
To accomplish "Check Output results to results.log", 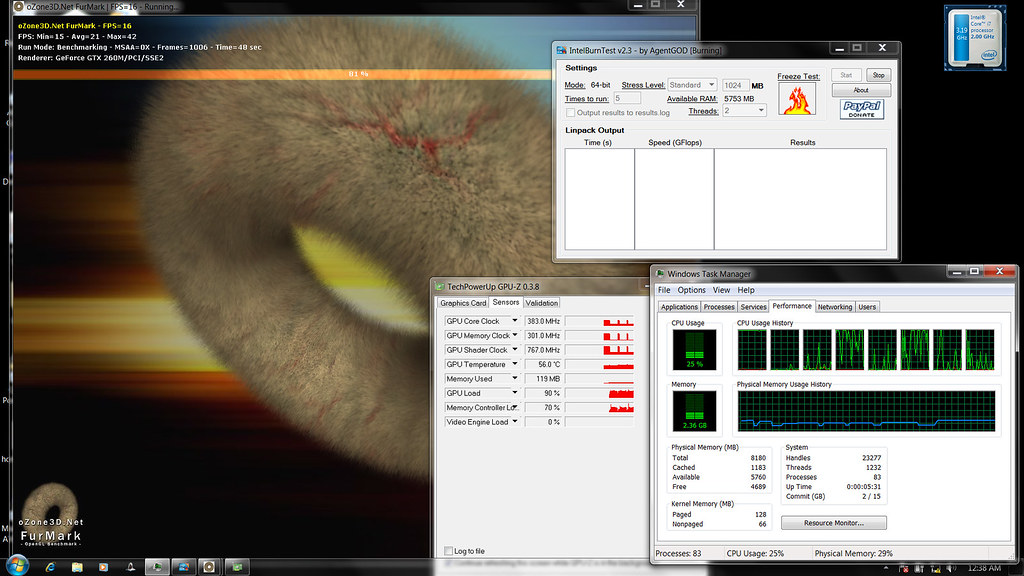I will click(x=570, y=112).
